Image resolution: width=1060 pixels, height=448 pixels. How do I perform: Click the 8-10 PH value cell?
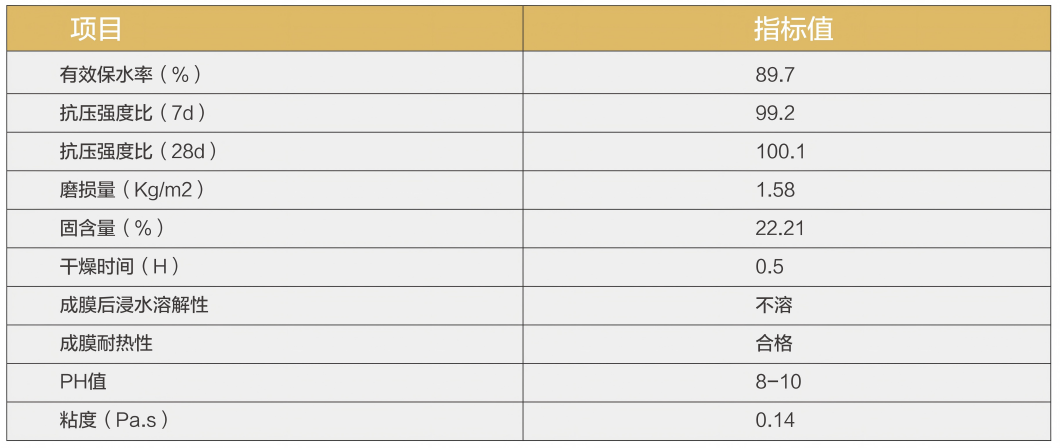pos(778,382)
